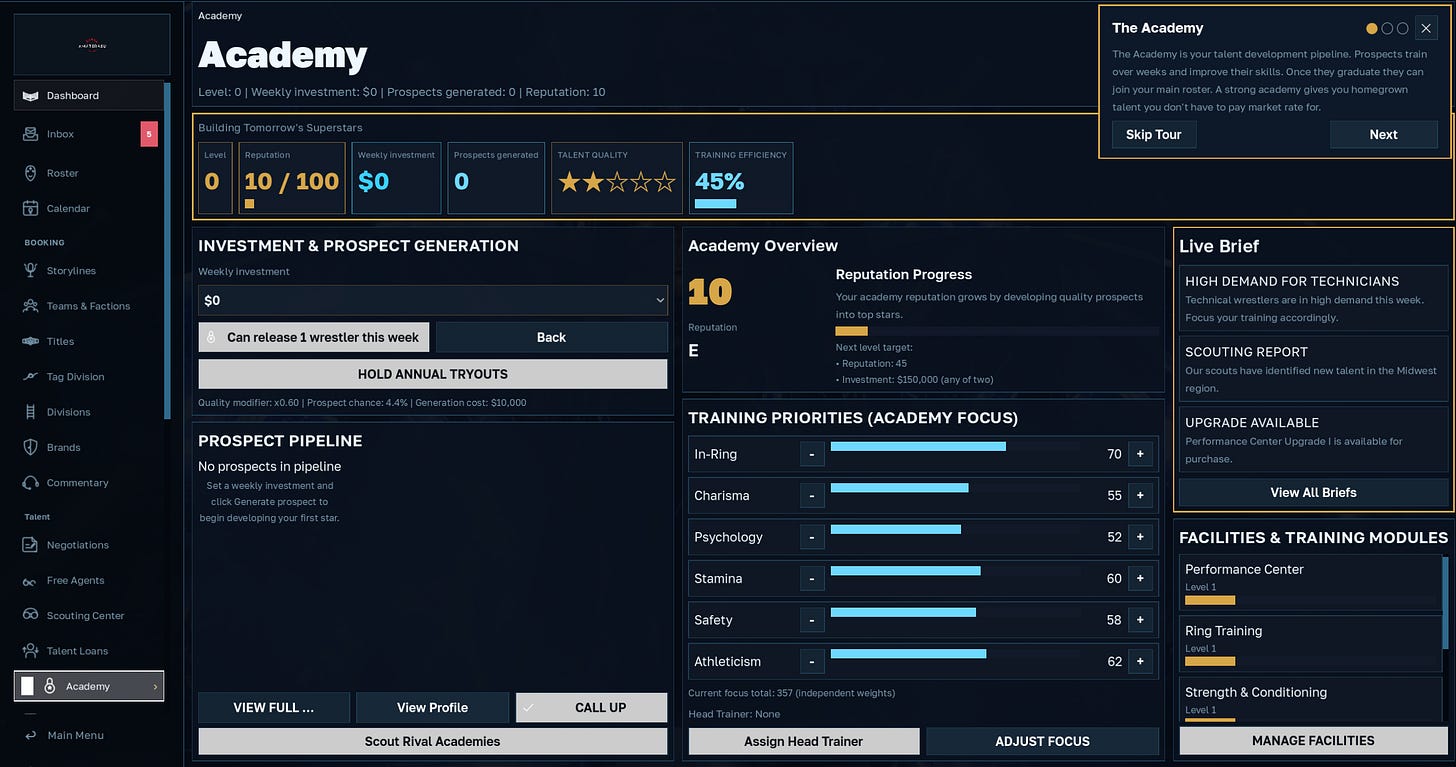This screenshot has height=767, width=1456.
Task: Click the Tag Division icon
Action: tap(30, 377)
